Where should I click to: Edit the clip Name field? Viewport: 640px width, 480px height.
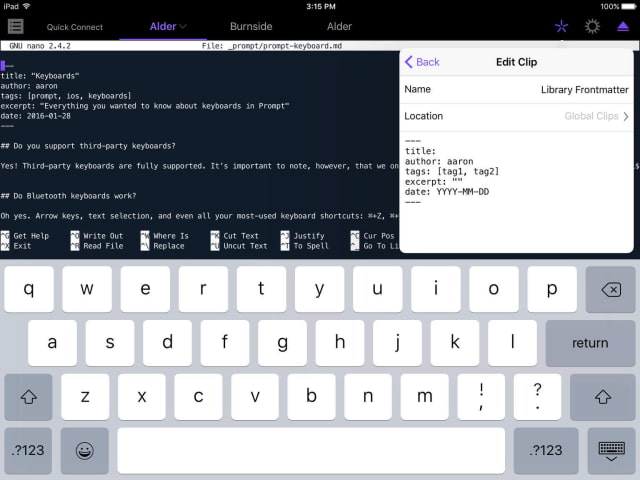[x=516, y=89]
